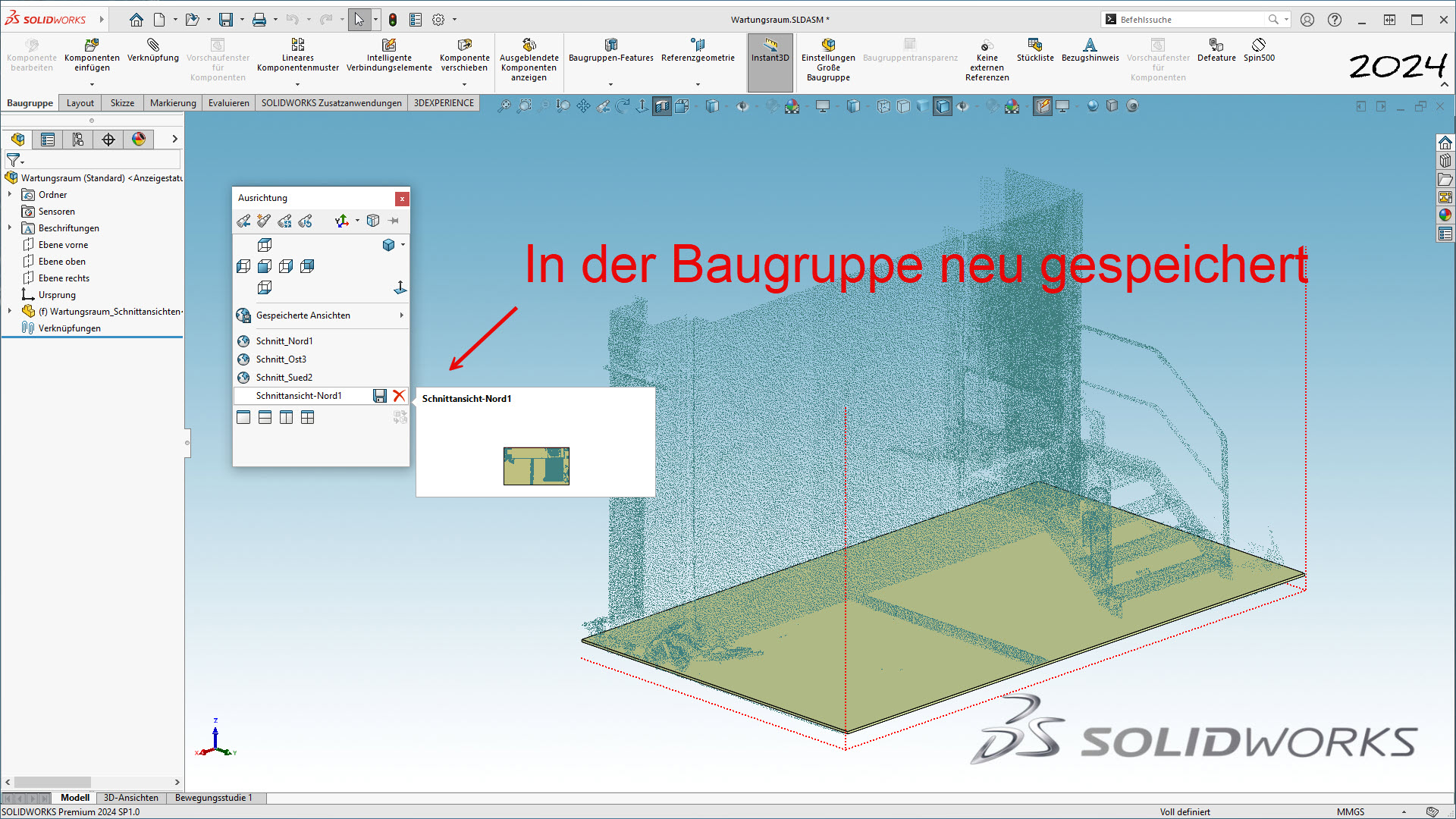Viewport: 1456px width, 819px height.
Task: Open File Explorer folder icon in right task pane
Action: 1445,180
